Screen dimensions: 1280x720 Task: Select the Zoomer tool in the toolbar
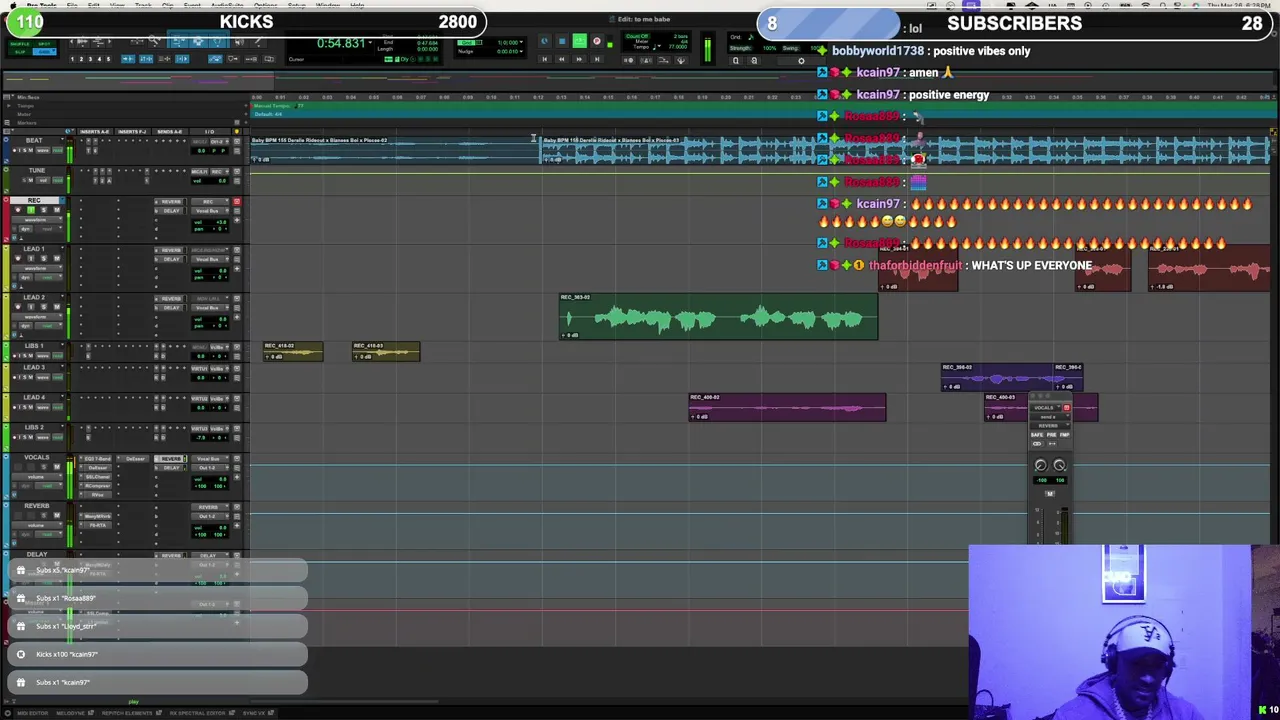click(154, 41)
